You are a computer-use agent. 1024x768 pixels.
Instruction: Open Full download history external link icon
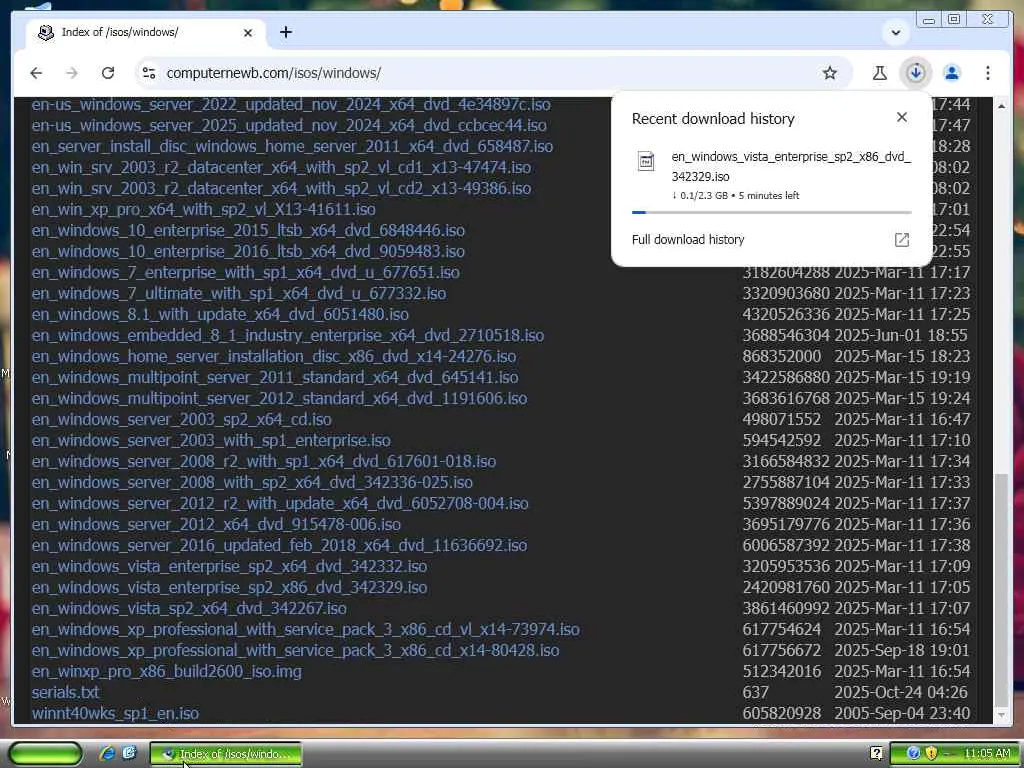click(902, 240)
